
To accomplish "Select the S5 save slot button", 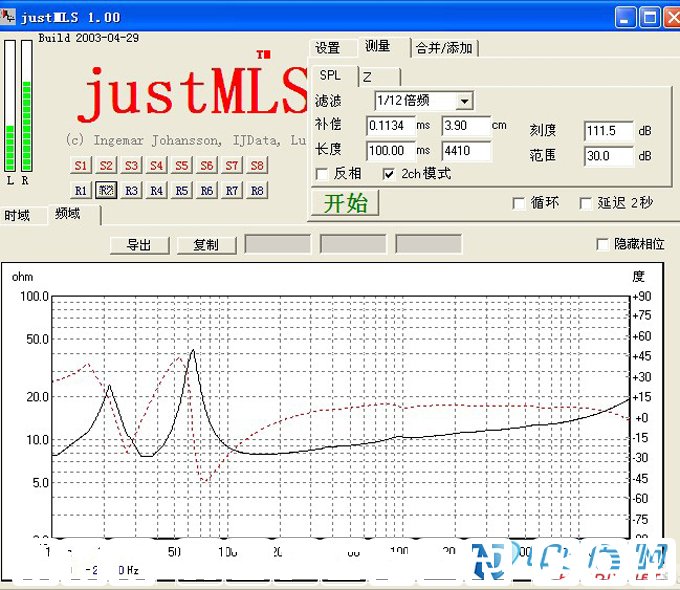I will [x=181, y=165].
